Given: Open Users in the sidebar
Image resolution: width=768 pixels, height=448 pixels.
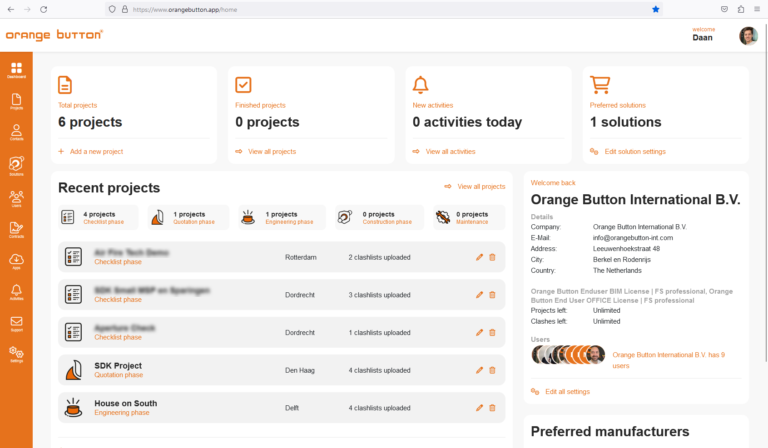Looking at the screenshot, I should coord(16,198).
